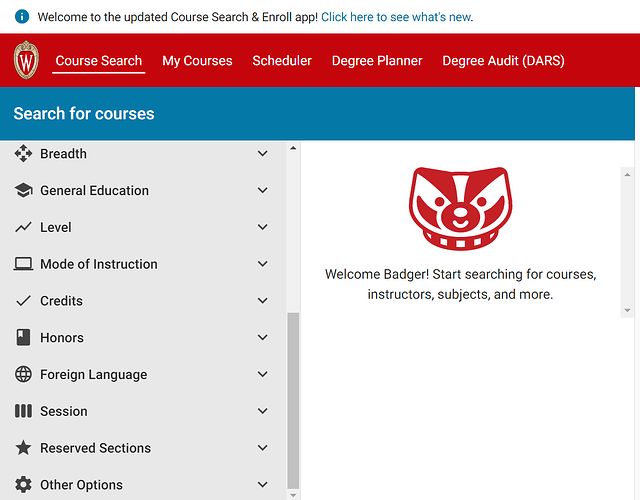Click the Credits filter label
Viewport: 640px width, 500px height.
[x=61, y=301]
